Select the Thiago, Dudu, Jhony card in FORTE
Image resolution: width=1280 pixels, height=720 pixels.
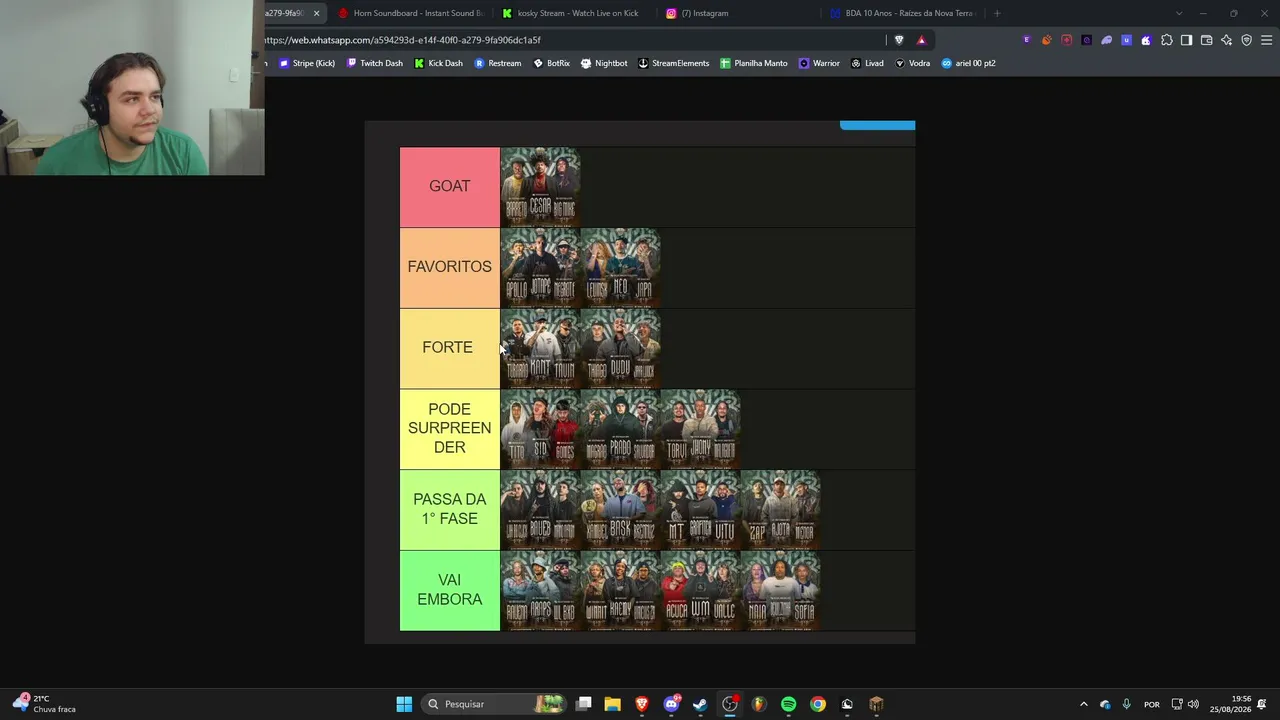pyautogui.click(x=620, y=348)
